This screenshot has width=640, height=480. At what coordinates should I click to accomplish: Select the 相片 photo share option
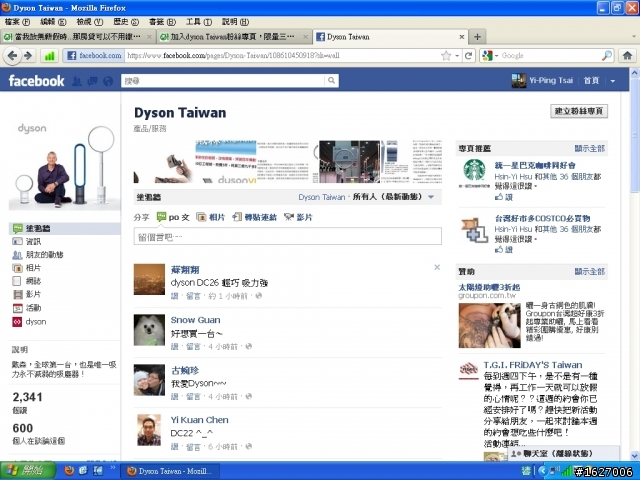tap(211, 217)
